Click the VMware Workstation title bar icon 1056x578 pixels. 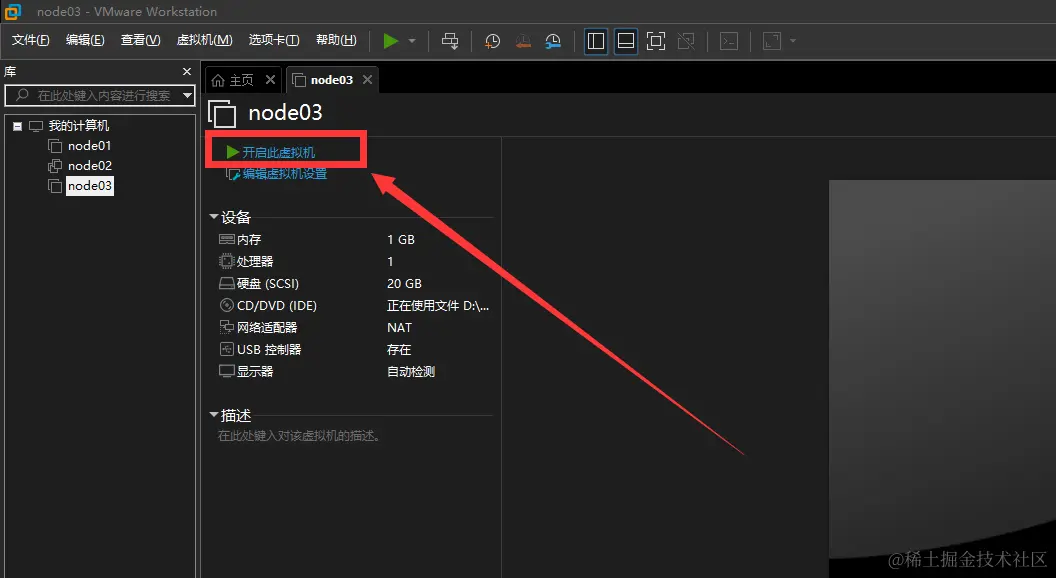pos(13,11)
